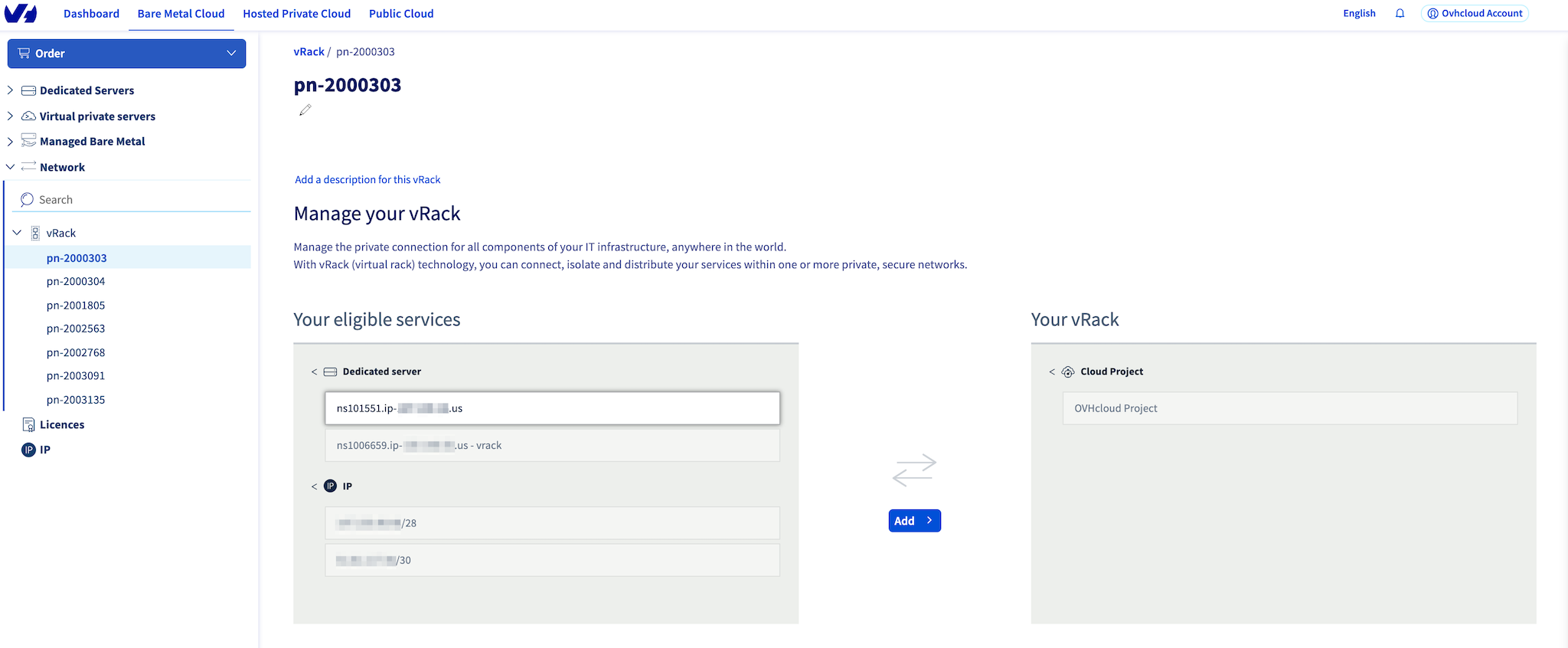Collapse the Network section
The image size is (1568, 648).
tap(10, 166)
